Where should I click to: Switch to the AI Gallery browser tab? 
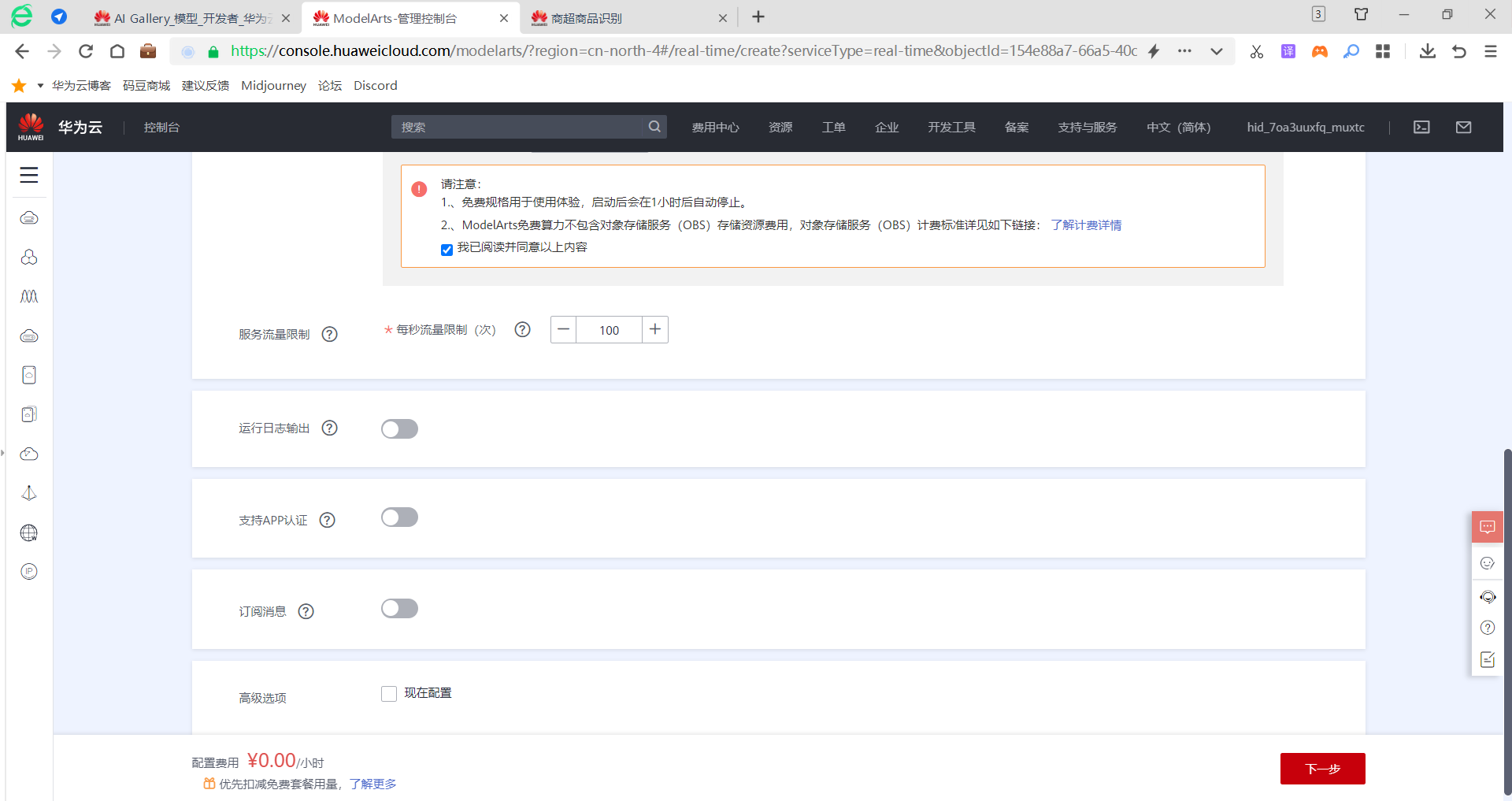tap(191, 17)
